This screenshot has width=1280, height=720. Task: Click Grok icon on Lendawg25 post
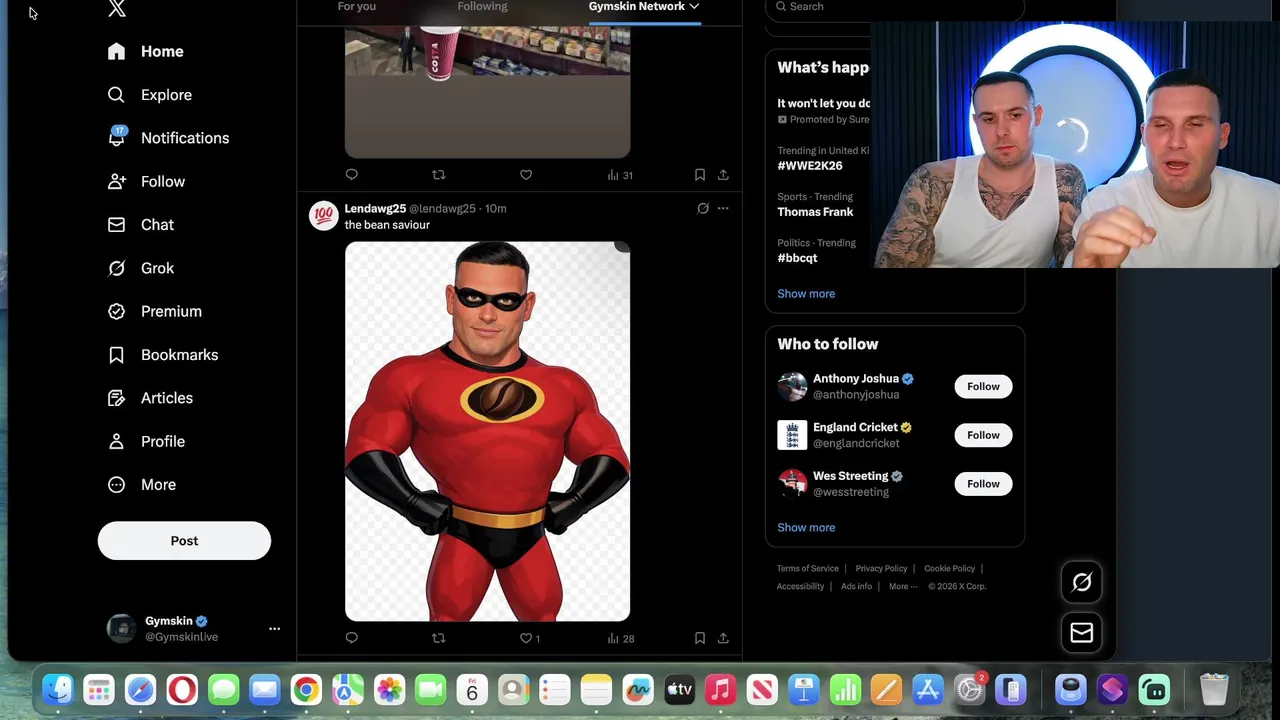click(703, 208)
